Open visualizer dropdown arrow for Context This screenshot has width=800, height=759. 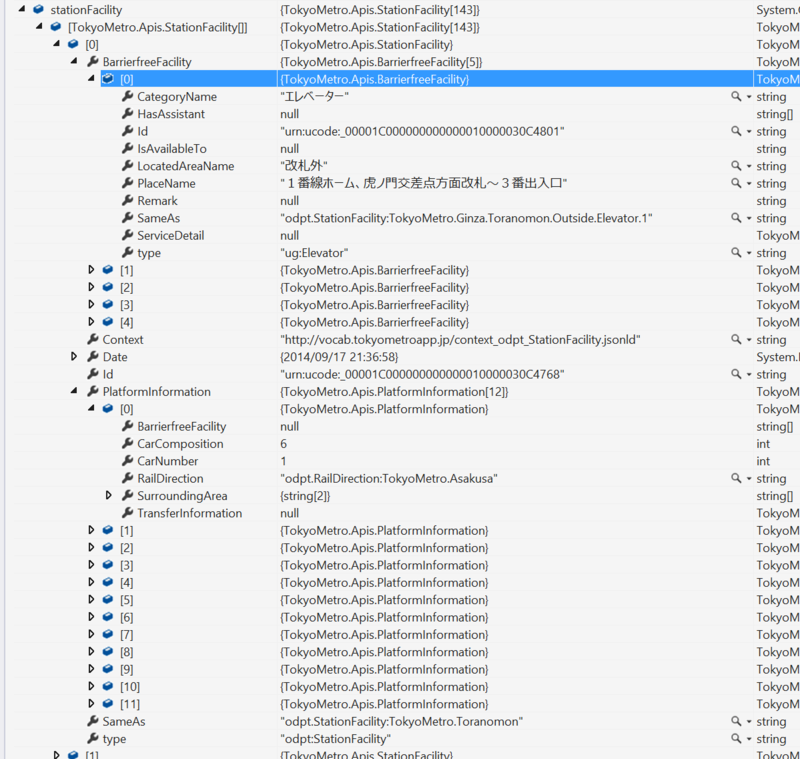pyautogui.click(x=749, y=340)
